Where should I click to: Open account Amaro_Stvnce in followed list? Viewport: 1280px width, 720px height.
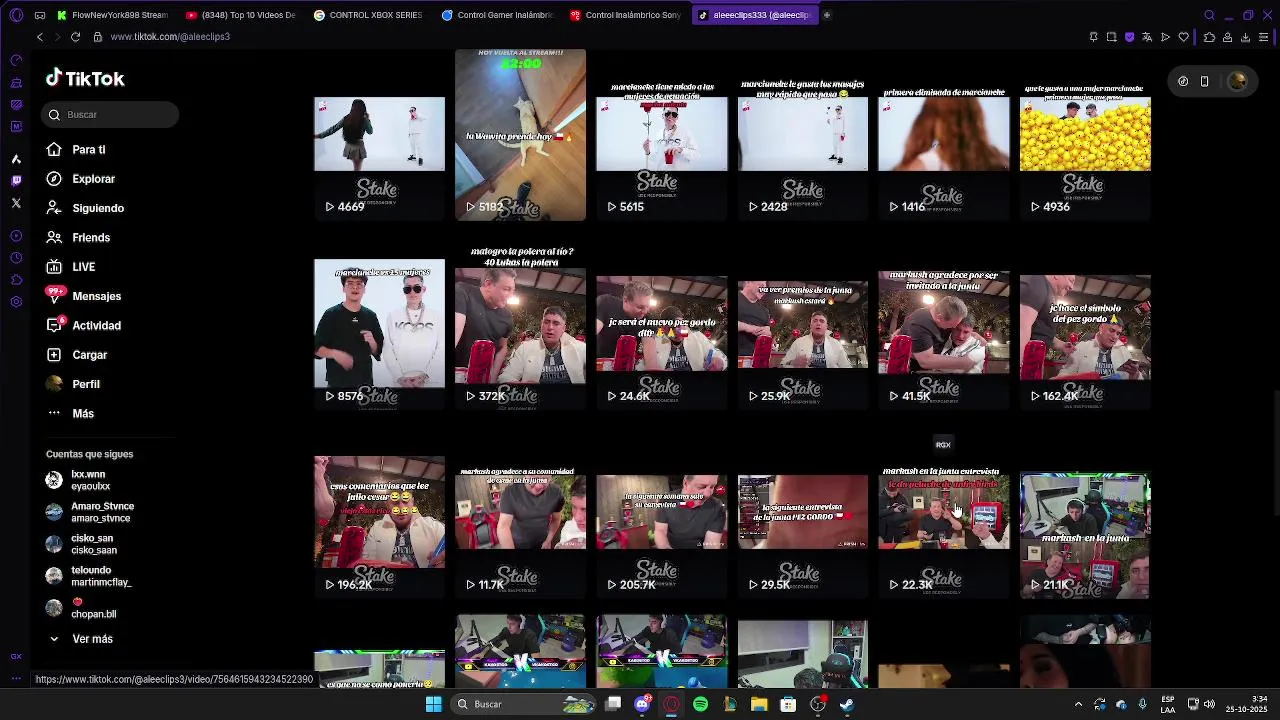tap(90, 512)
